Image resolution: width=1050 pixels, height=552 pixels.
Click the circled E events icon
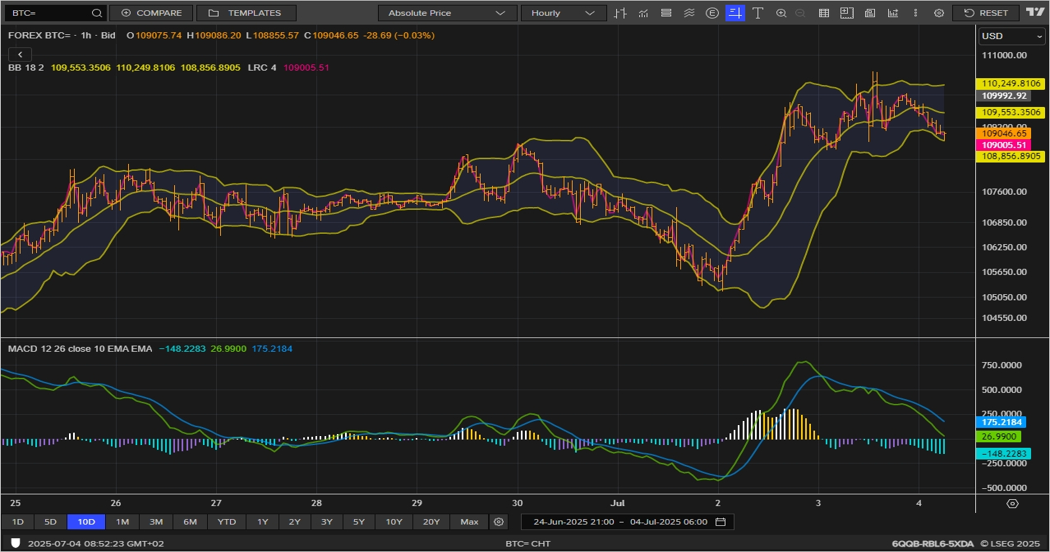(x=712, y=13)
